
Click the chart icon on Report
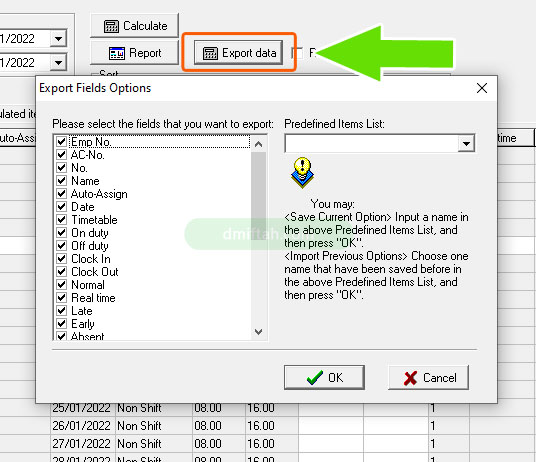tap(117, 53)
